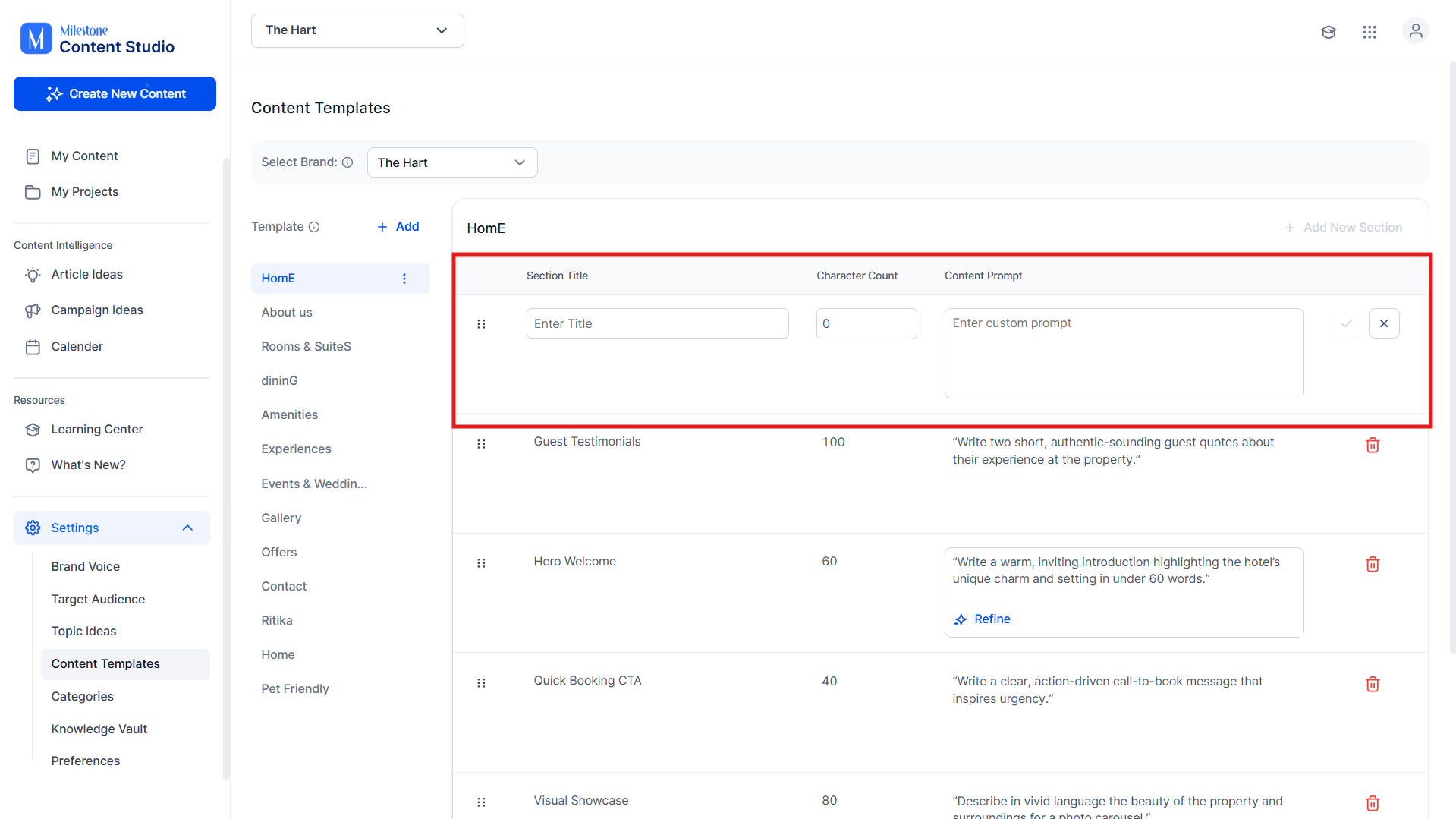Open Preferences

coord(86,761)
